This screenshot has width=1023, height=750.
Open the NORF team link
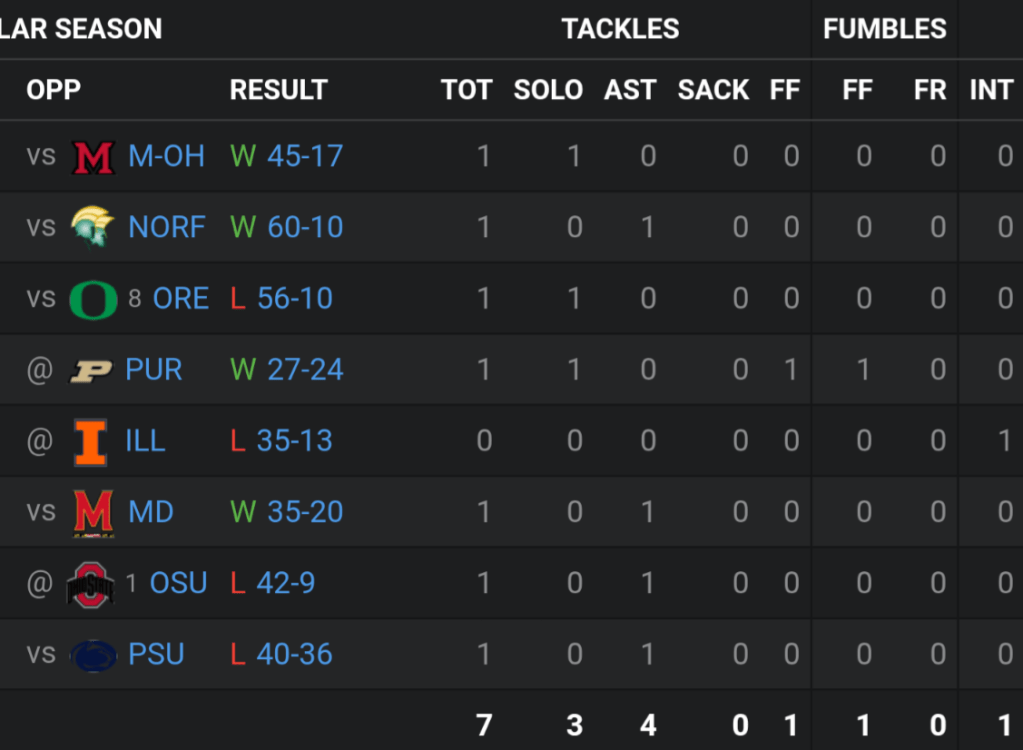click(166, 227)
